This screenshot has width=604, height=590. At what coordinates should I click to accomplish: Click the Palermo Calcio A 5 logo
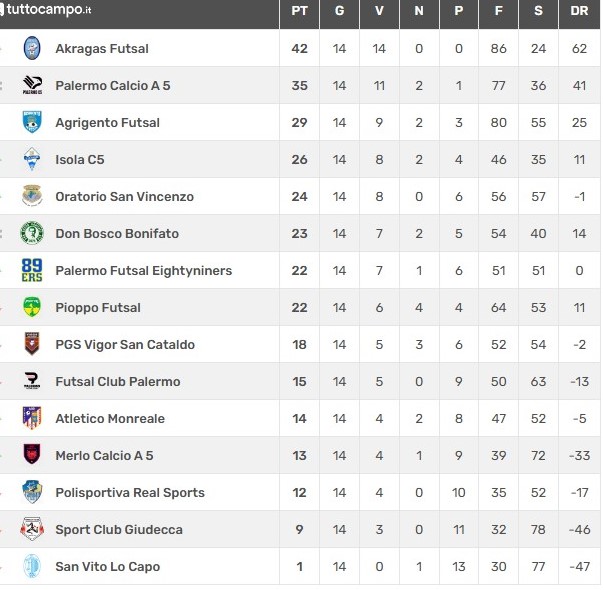32,85
